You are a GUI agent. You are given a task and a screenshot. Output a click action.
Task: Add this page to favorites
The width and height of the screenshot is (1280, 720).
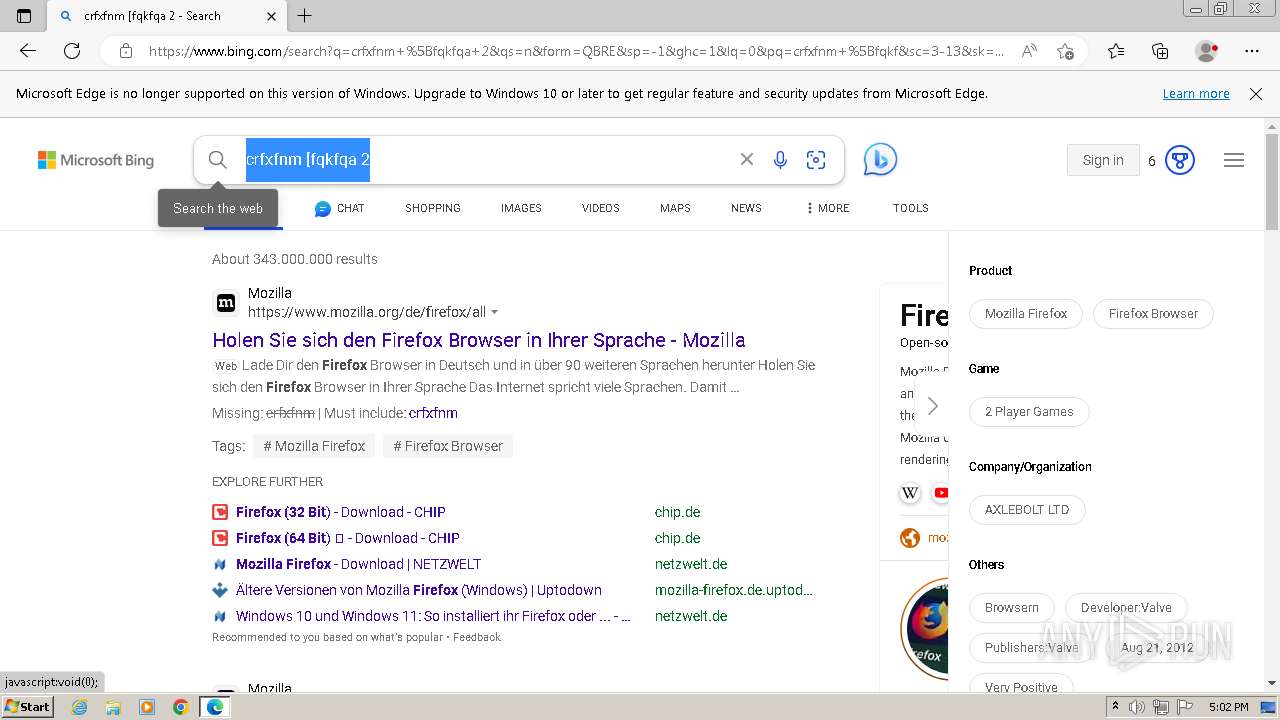click(x=1065, y=51)
